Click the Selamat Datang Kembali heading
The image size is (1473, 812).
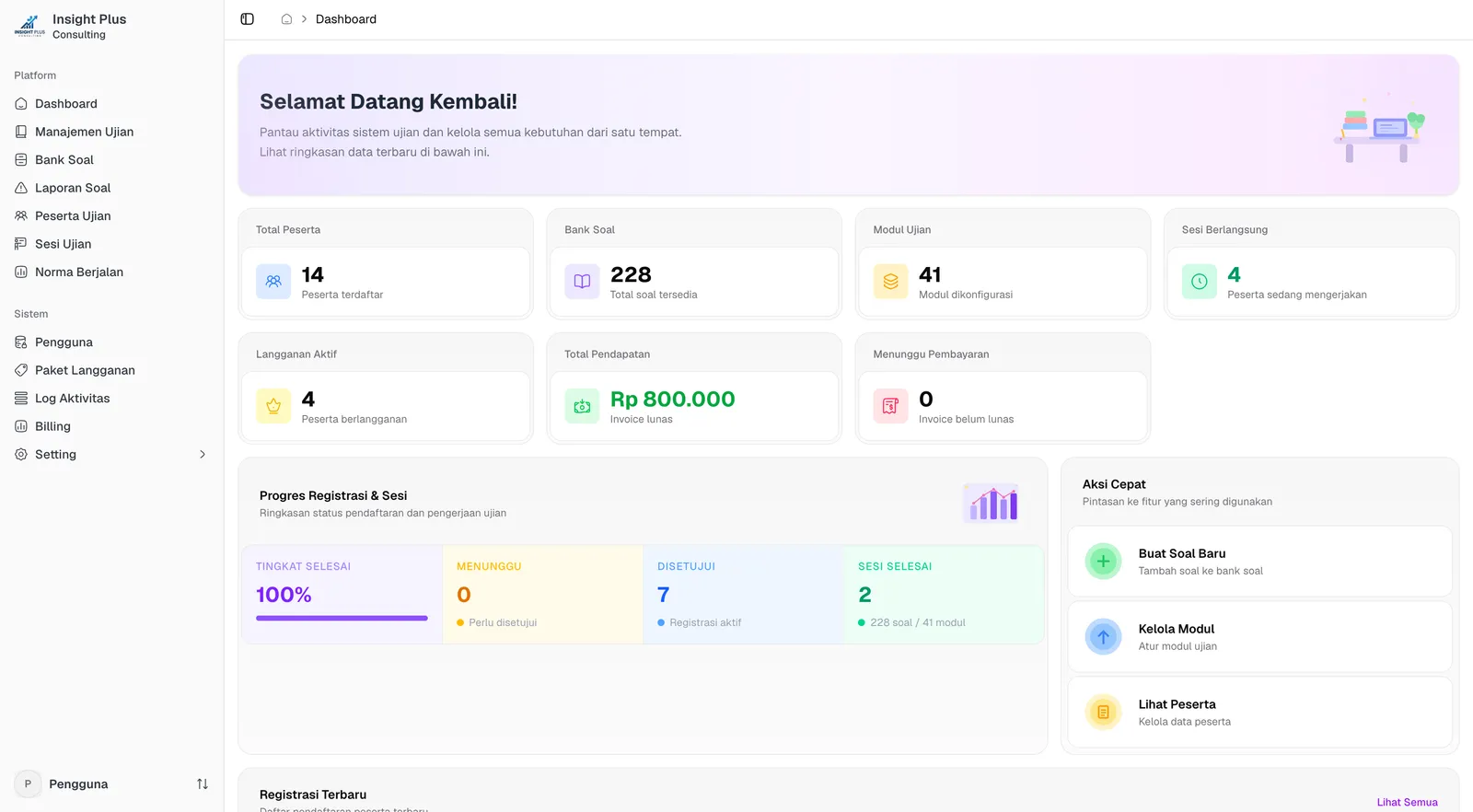pos(389,102)
